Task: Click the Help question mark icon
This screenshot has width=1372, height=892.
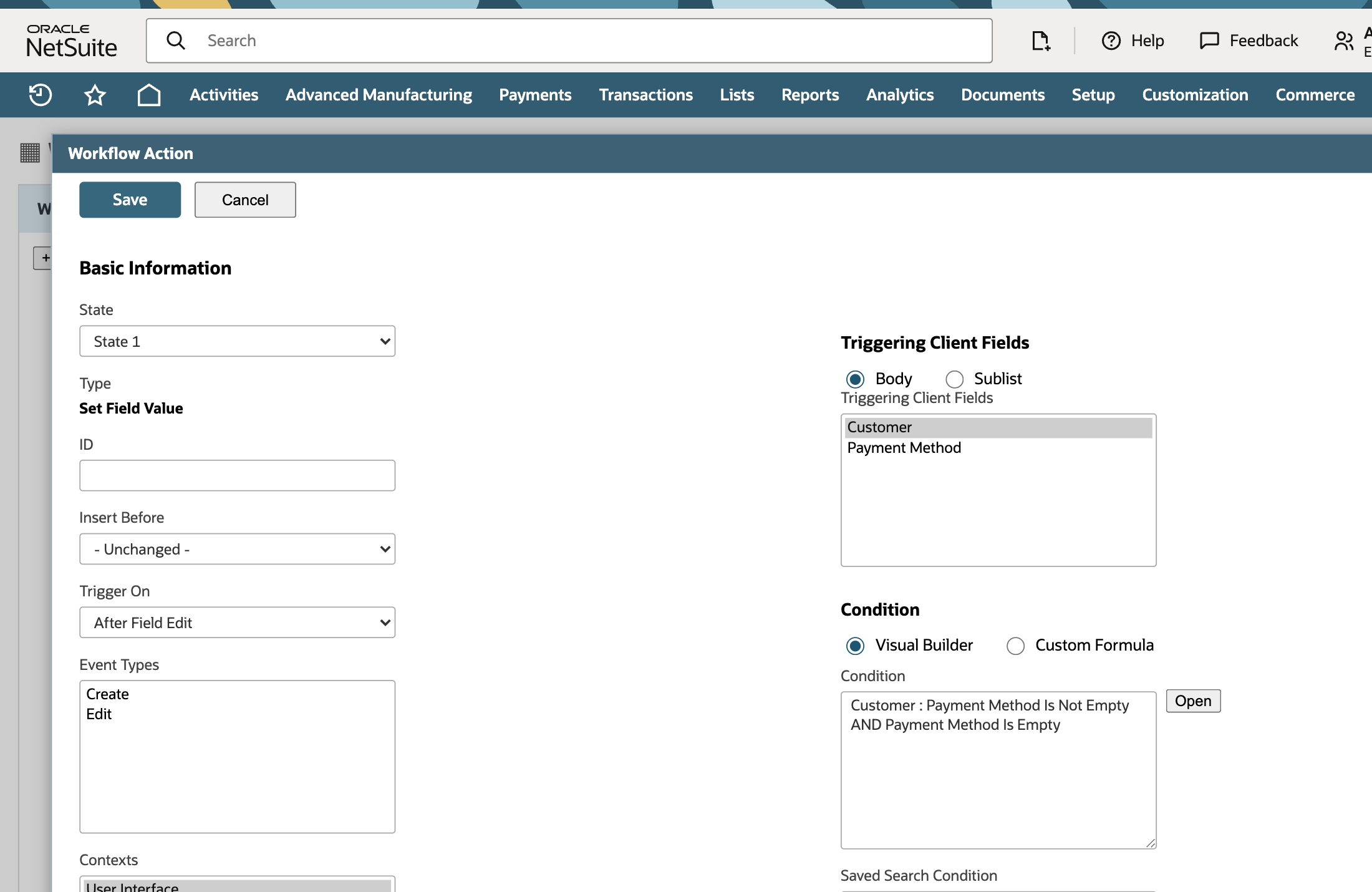Action: (x=1111, y=41)
